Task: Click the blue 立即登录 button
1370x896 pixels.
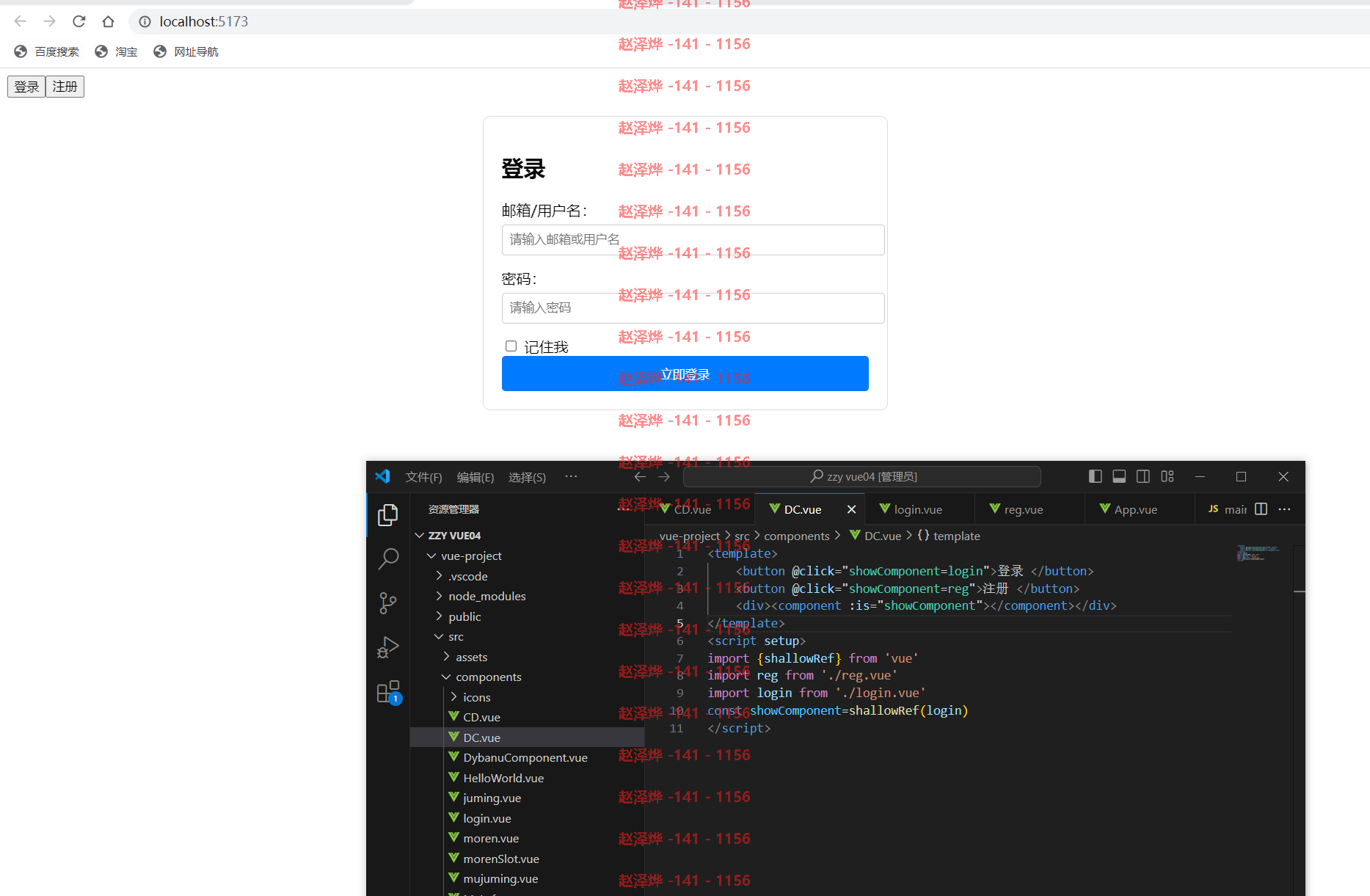Action: 685,374
